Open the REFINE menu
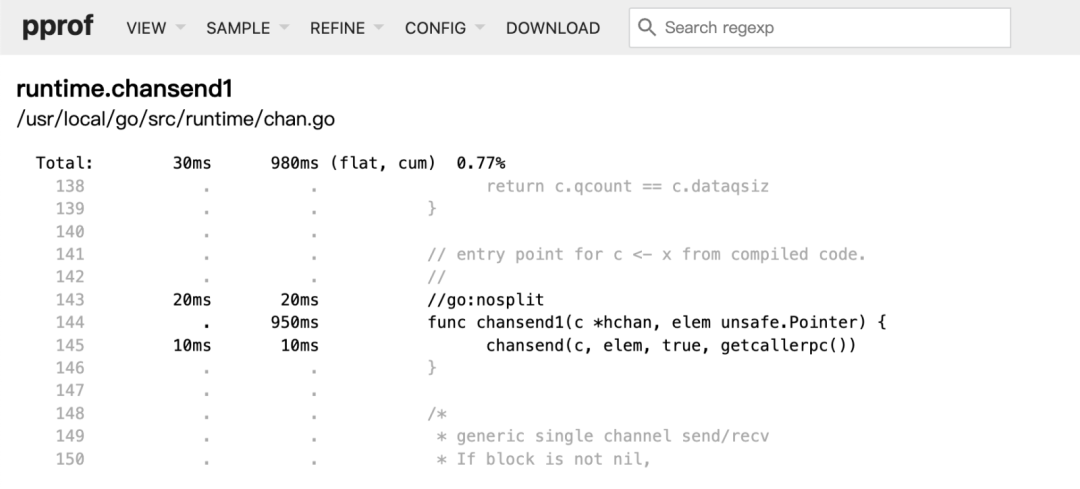 (x=346, y=28)
